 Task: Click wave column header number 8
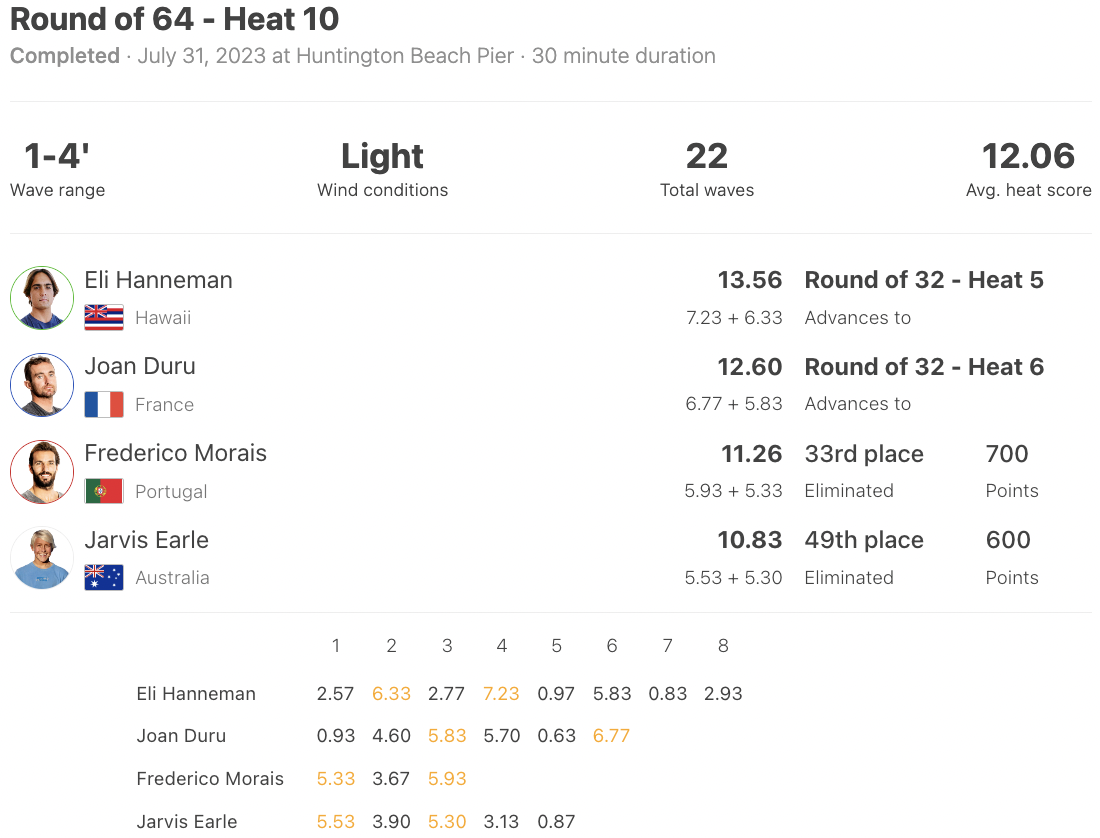pyautogui.click(x=723, y=646)
